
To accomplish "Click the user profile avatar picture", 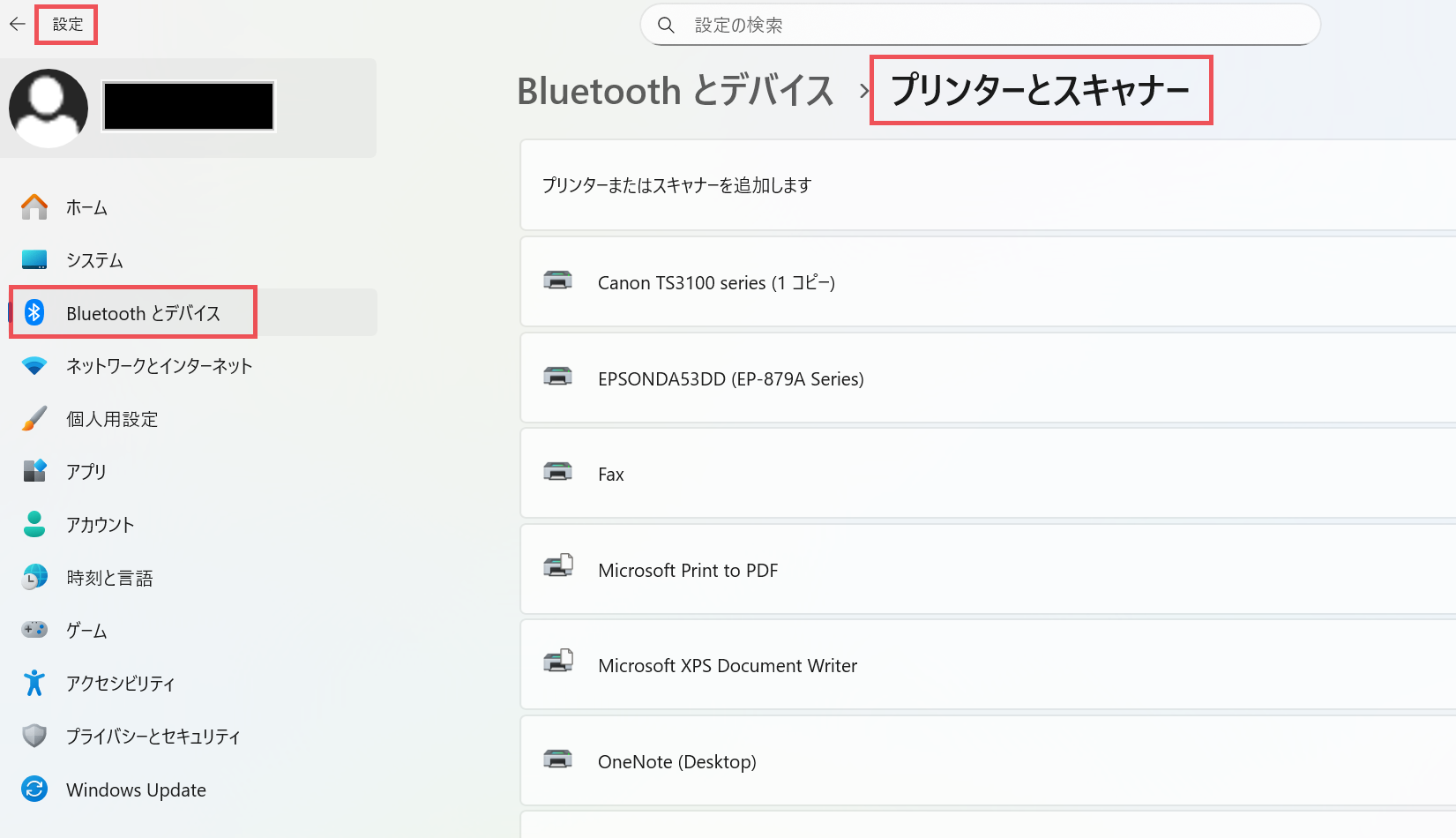I will tap(49, 108).
